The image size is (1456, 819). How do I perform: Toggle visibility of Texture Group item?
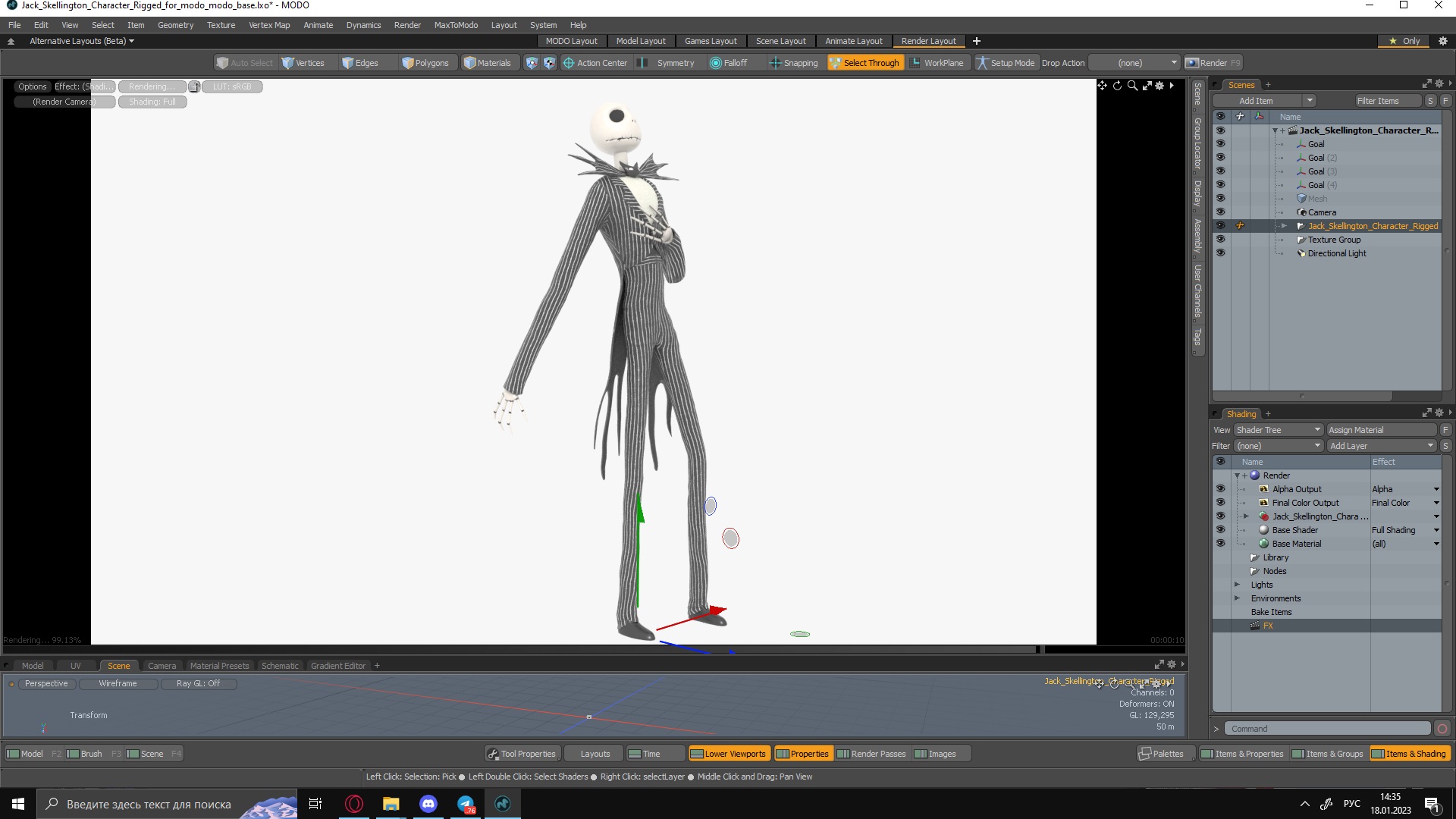pyautogui.click(x=1221, y=240)
